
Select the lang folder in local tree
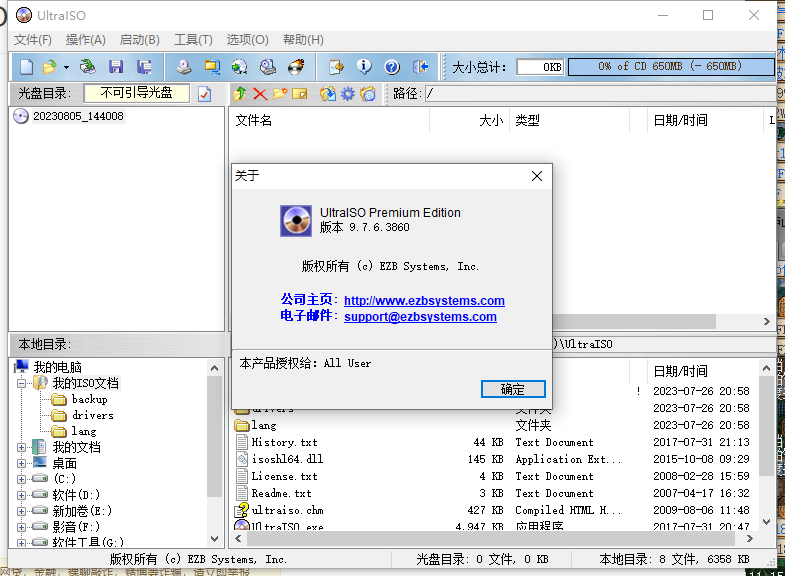[x=84, y=431]
